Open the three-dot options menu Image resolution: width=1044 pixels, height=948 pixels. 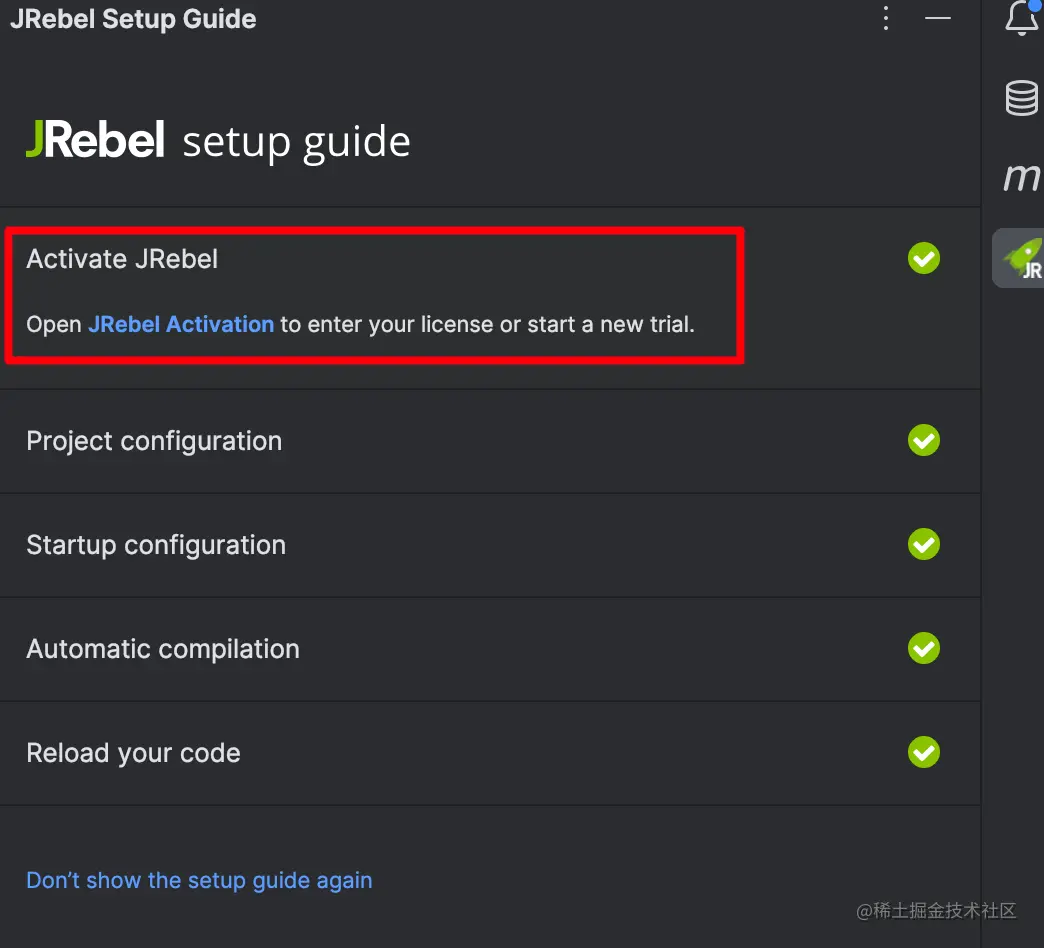click(x=885, y=19)
